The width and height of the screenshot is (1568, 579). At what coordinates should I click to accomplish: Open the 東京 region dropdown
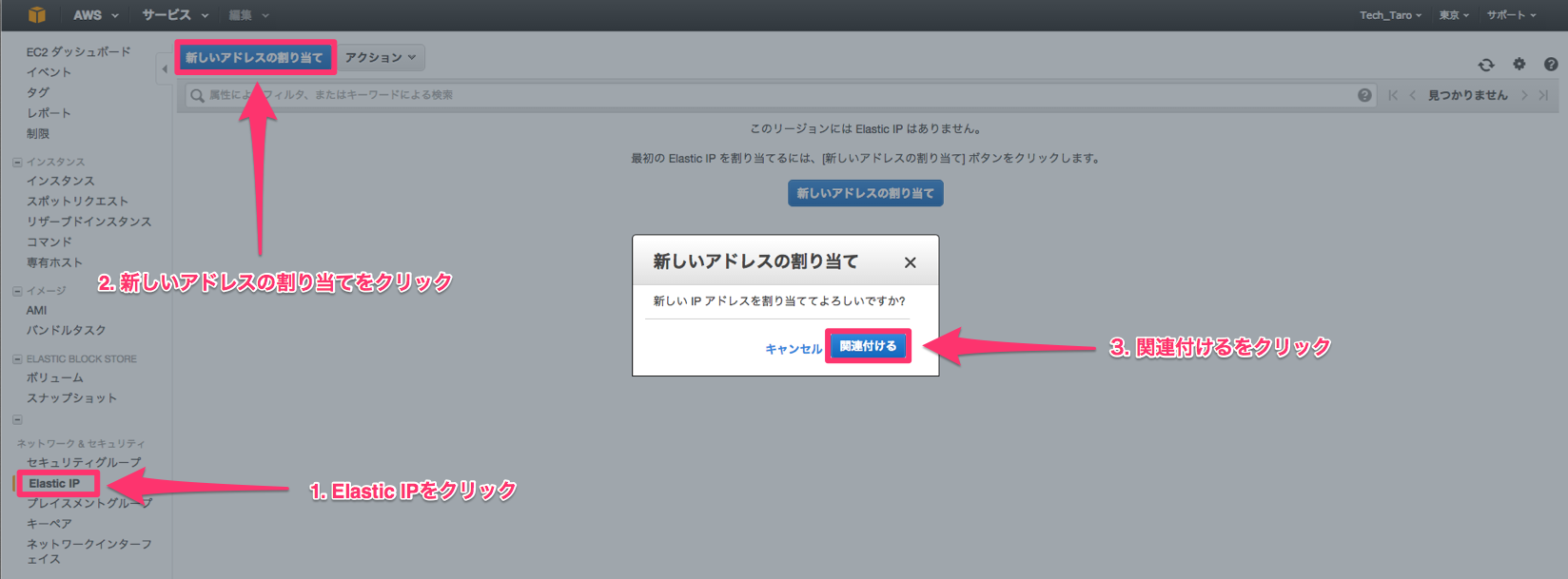tap(1454, 15)
